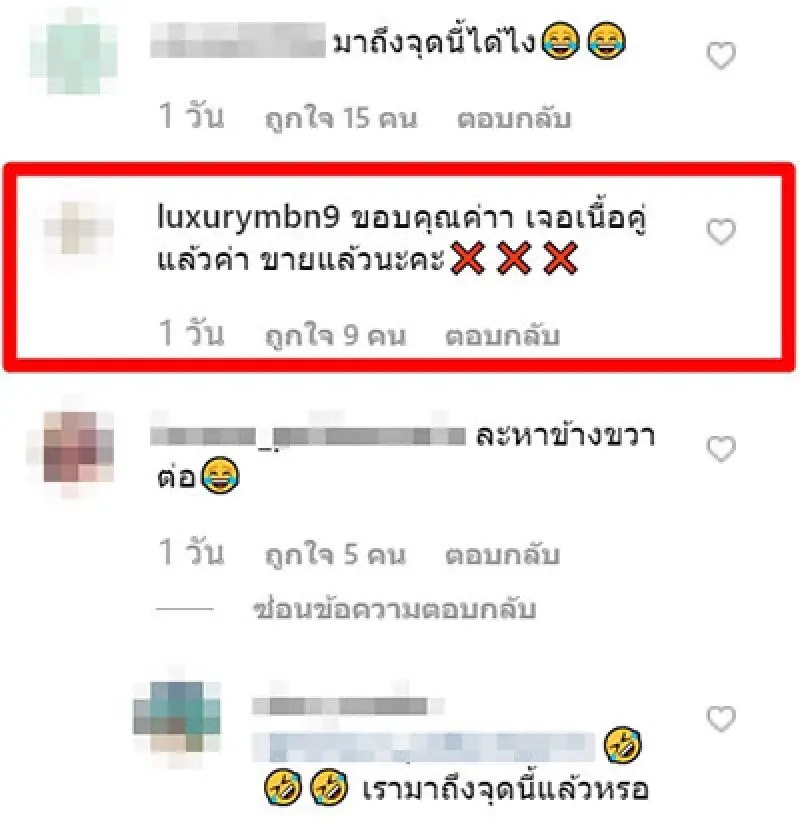Open the blurred mention in the reply
The image size is (800, 836).
click(423, 746)
